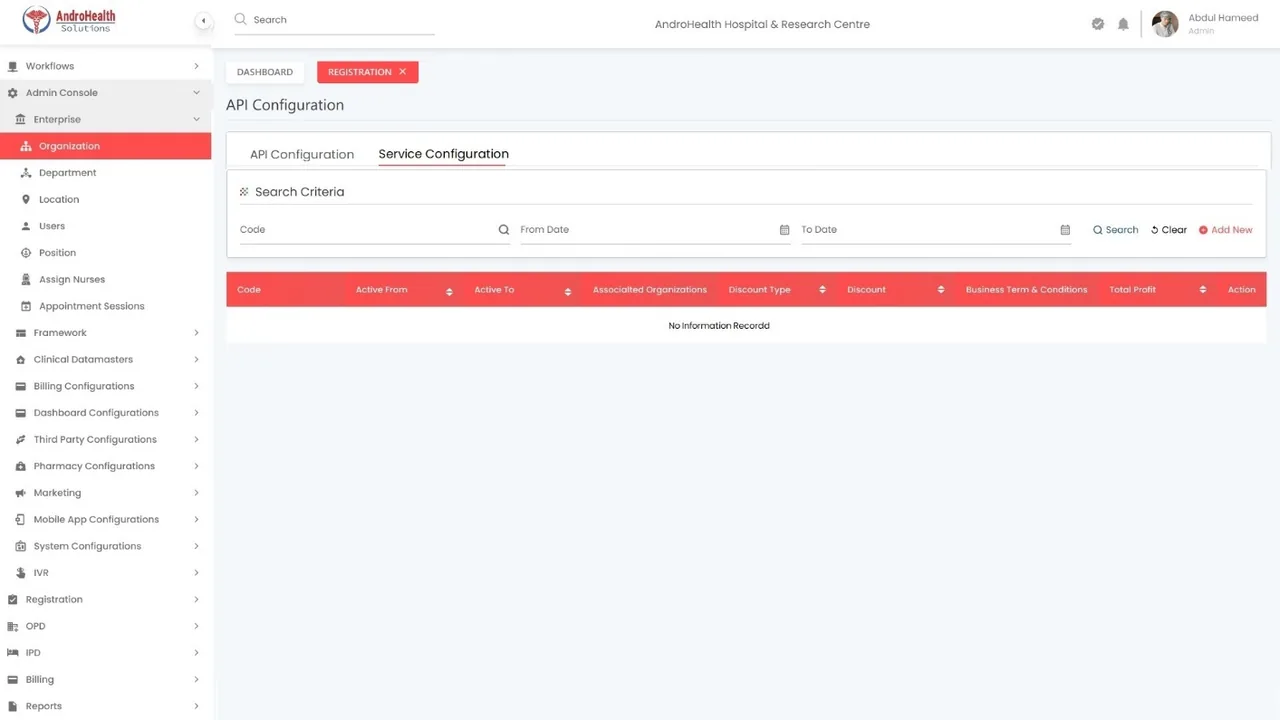Screen dimensions: 1280x720
Task: Click the Enterprise building icon
Action: pyautogui.click(x=21, y=119)
